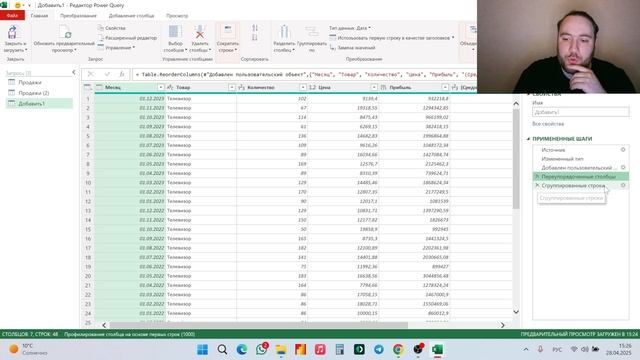The width and height of the screenshot is (640, 360).
Task: Click the 1.2 type icon of Цена column
Action: (x=312, y=87)
